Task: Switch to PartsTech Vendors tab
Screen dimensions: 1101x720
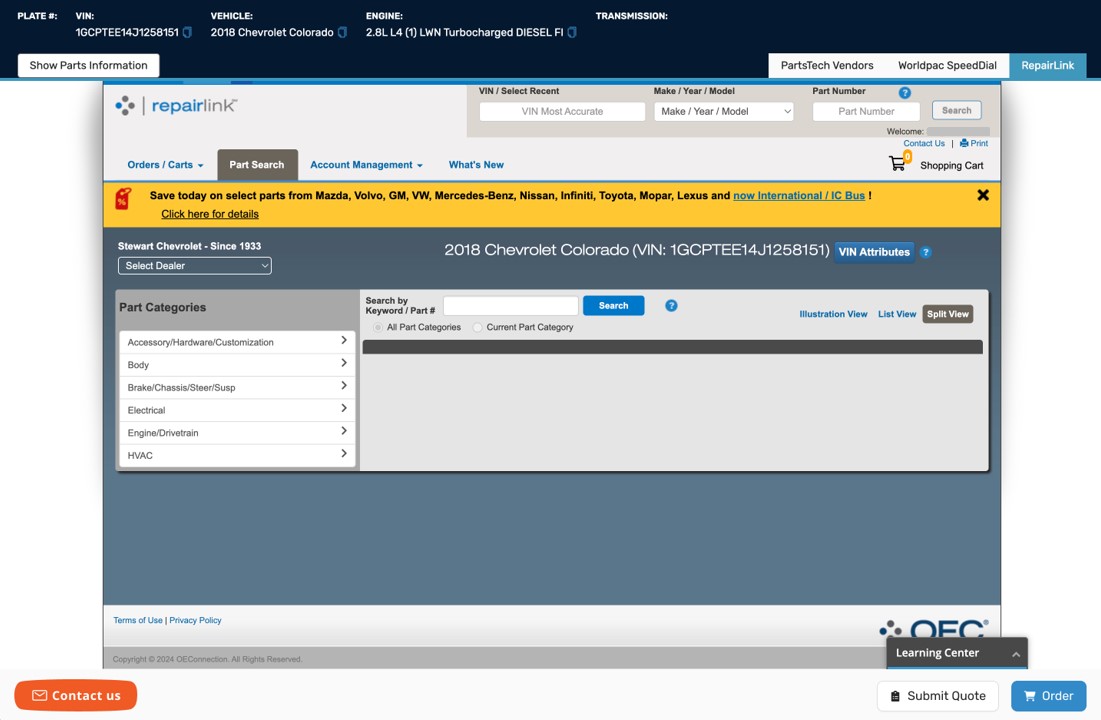Action: coord(827,65)
